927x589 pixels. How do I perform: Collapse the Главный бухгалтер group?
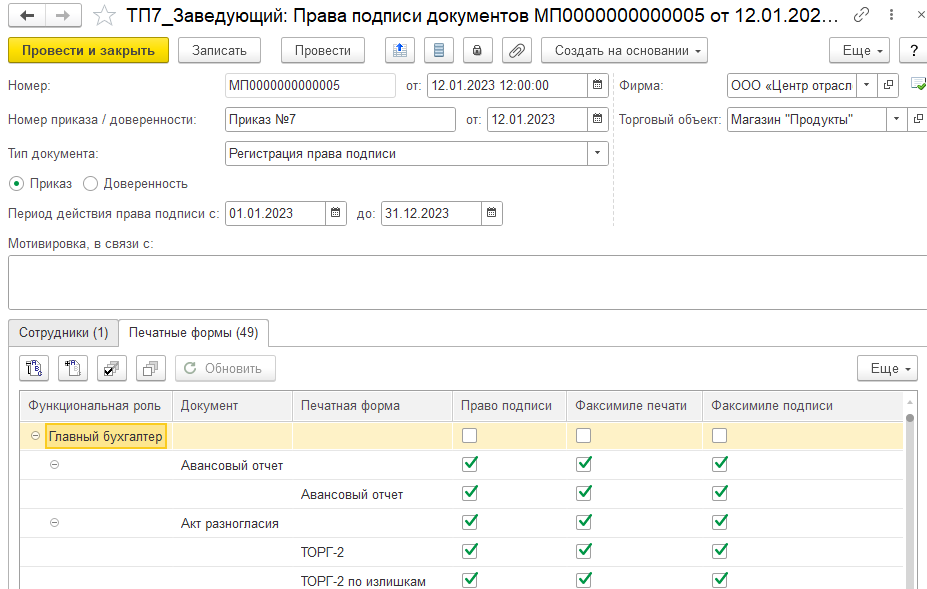click(36, 433)
